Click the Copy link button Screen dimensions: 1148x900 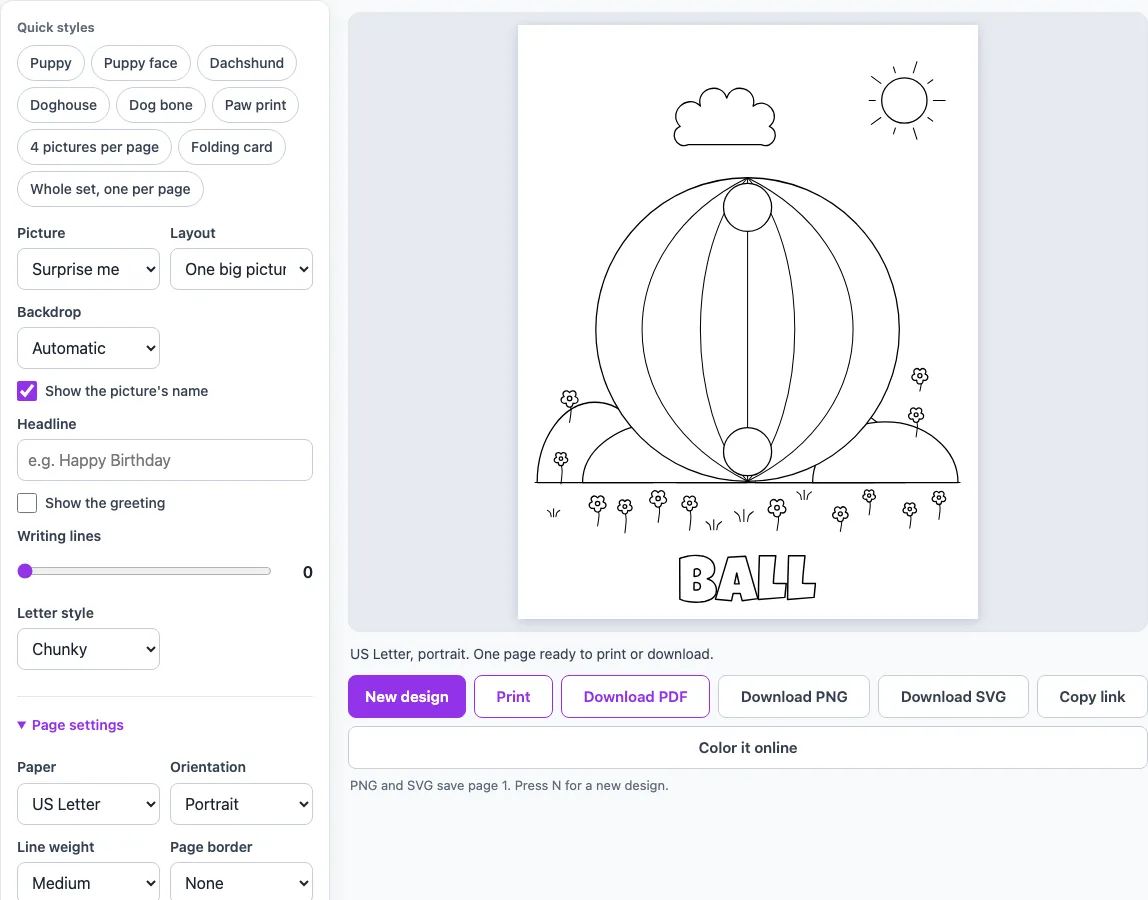coord(1092,696)
